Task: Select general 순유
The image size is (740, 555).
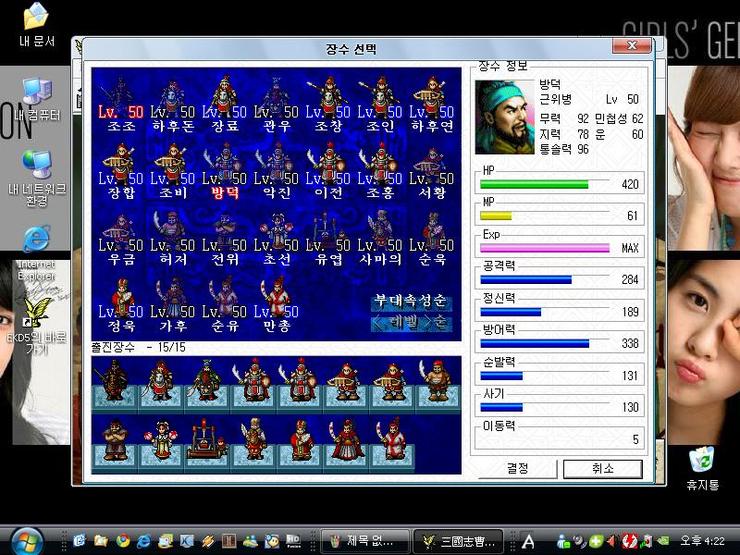Action: pos(225,304)
